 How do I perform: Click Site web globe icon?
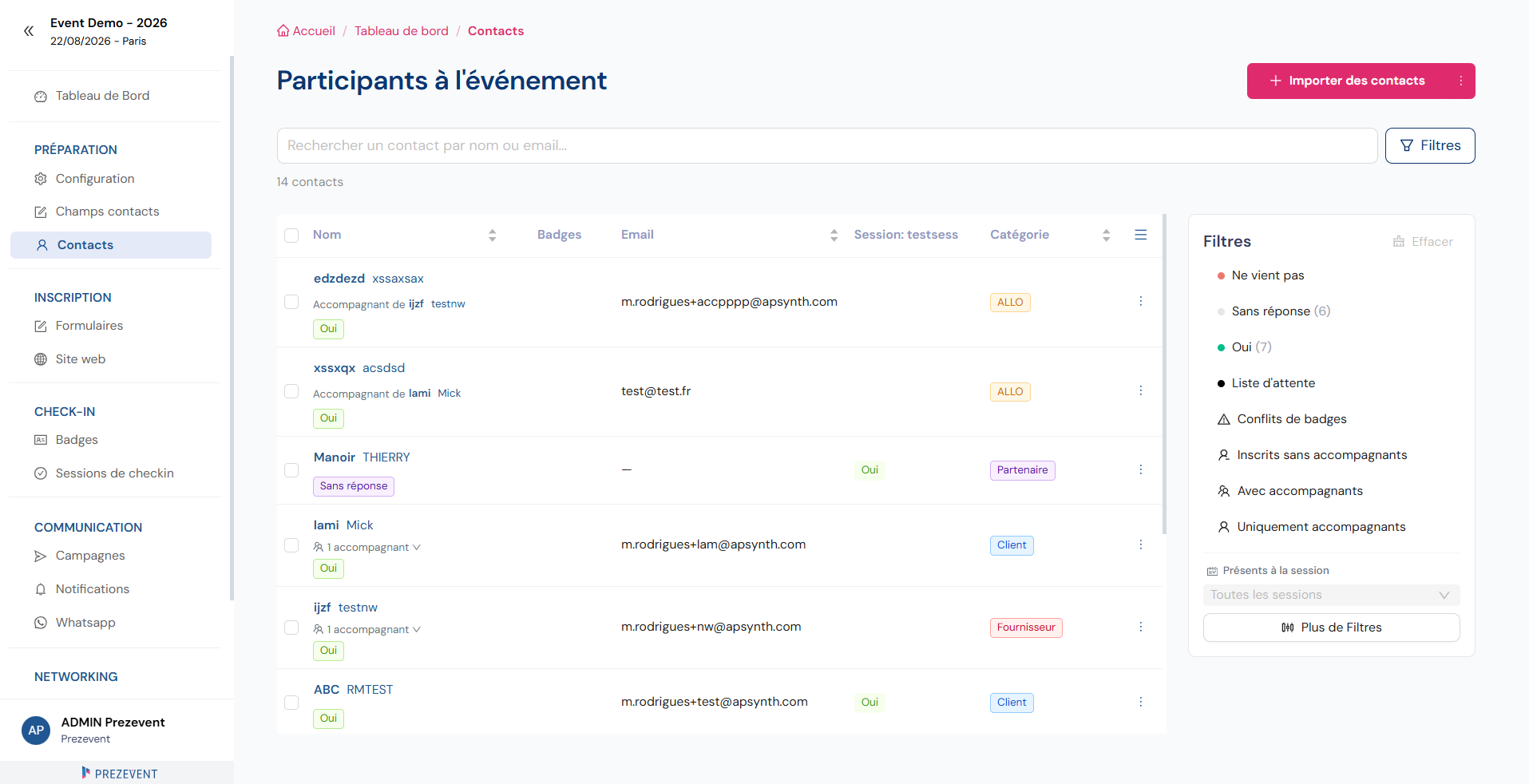[x=41, y=359]
